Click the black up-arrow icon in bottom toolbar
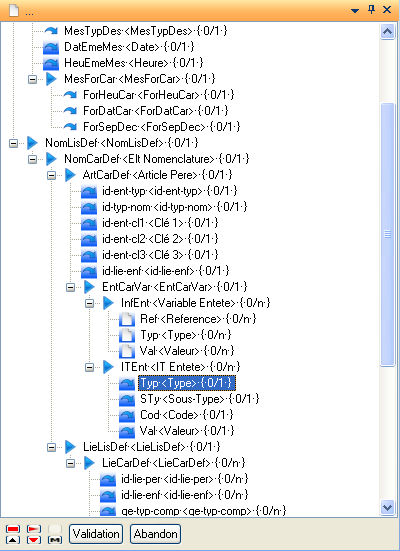Image resolution: width=400 pixels, height=551 pixels. point(13,540)
